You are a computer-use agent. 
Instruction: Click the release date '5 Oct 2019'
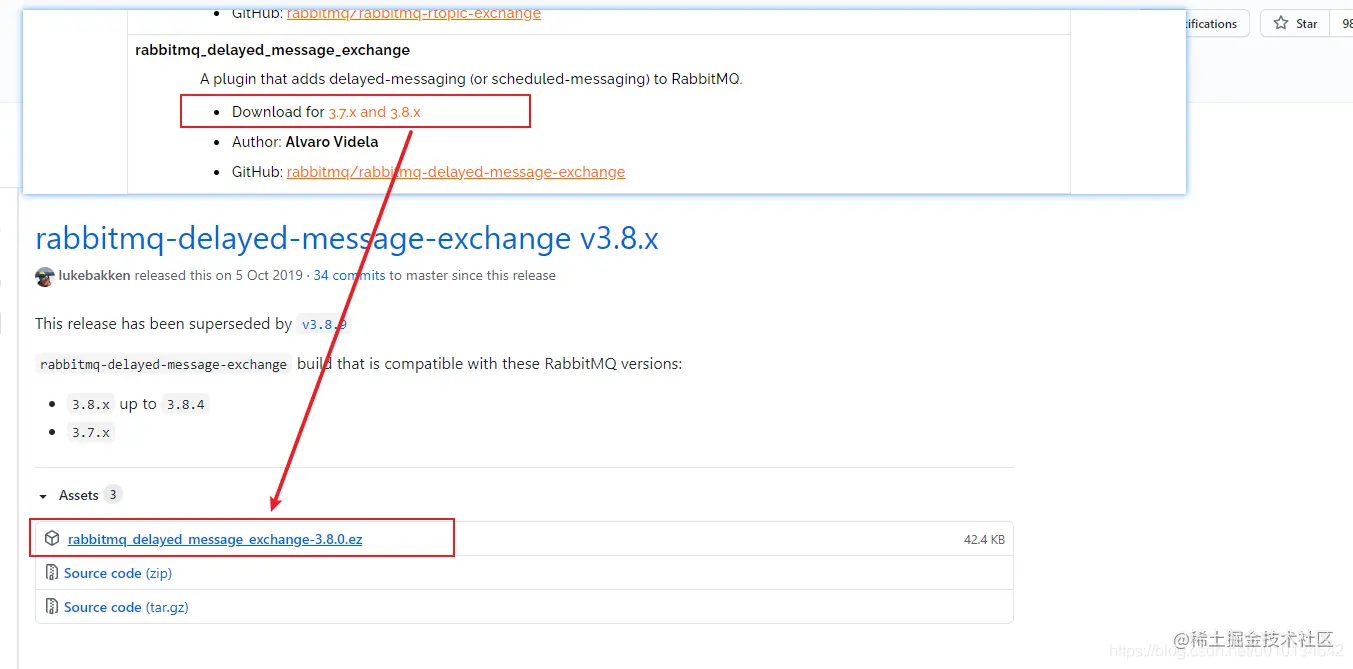pyautogui.click(x=270, y=275)
